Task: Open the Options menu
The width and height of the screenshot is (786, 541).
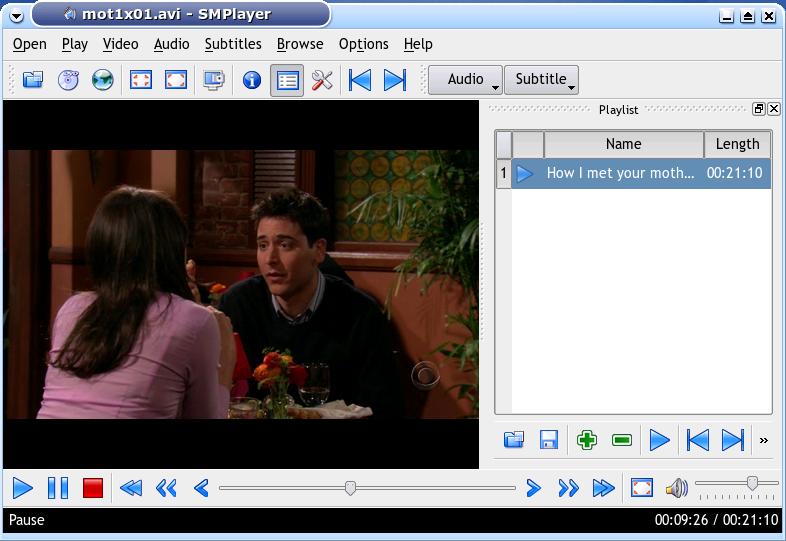Action: 363,44
